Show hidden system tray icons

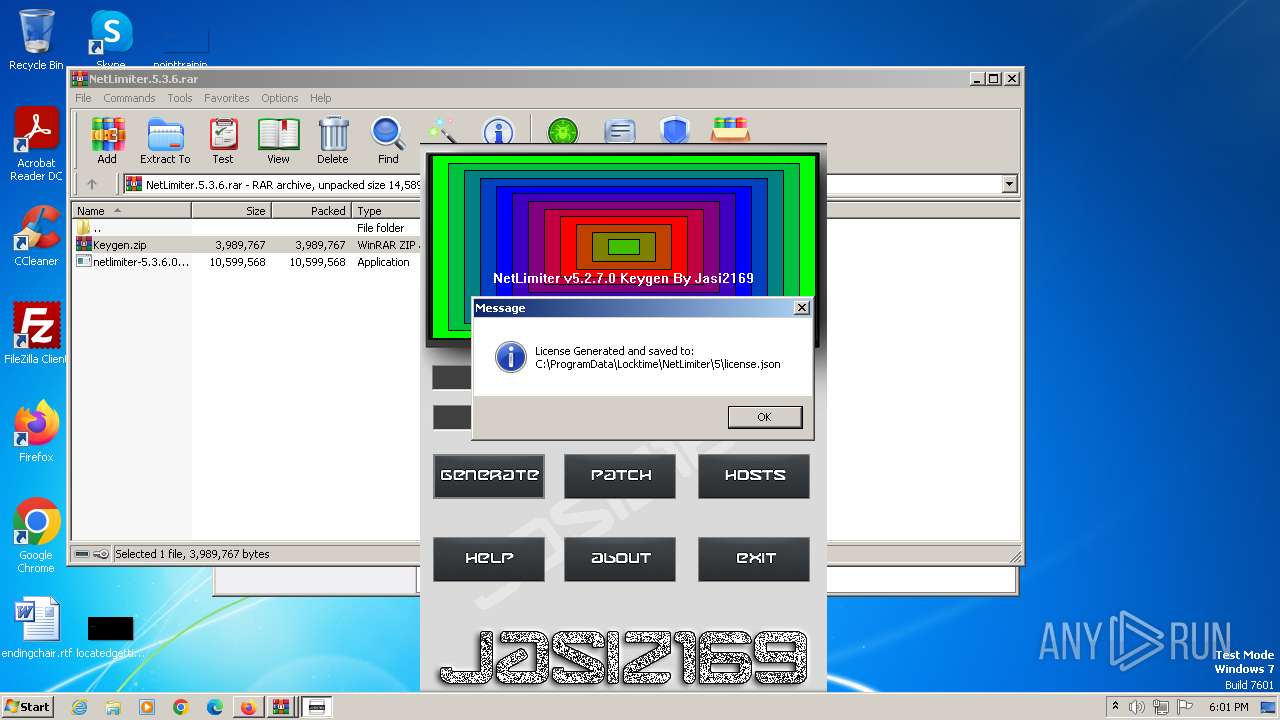[x=1115, y=707]
